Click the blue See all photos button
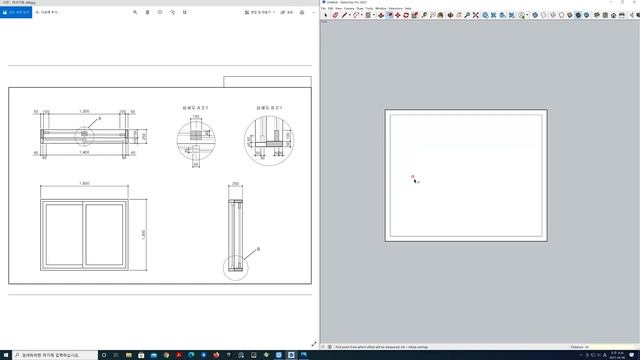 tap(16, 12)
